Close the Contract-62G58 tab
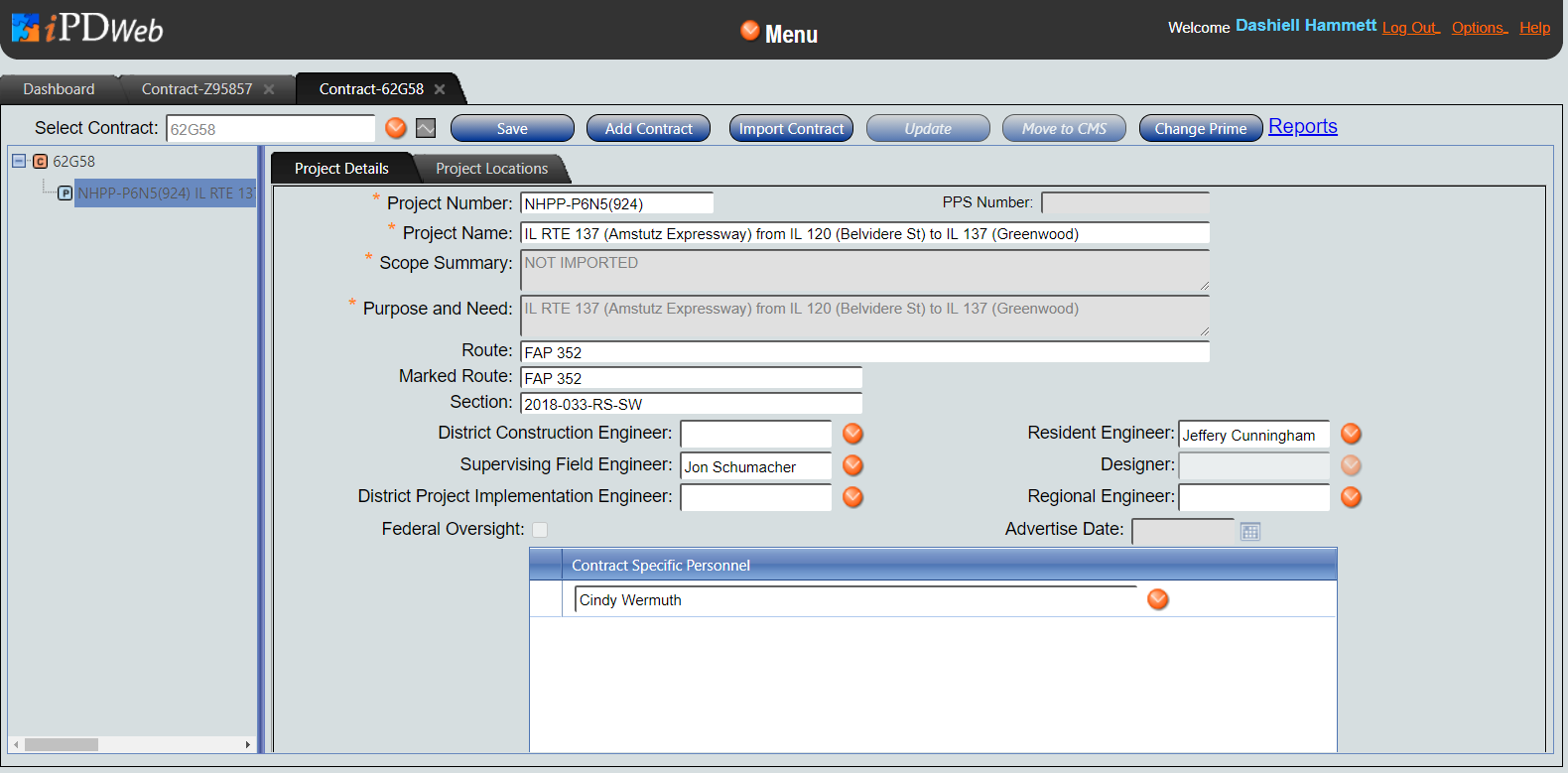This screenshot has height=773, width=1568. point(440,89)
